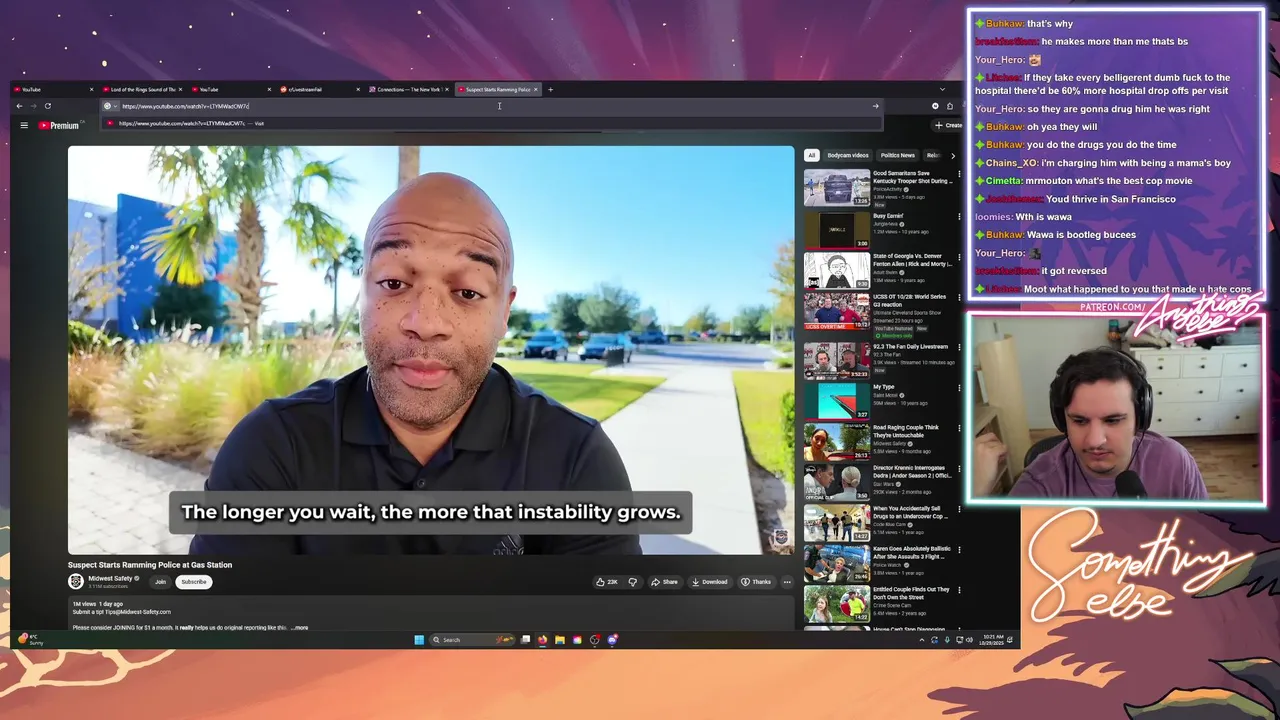Click the main video player area
The height and width of the screenshot is (720, 1280).
(x=431, y=350)
